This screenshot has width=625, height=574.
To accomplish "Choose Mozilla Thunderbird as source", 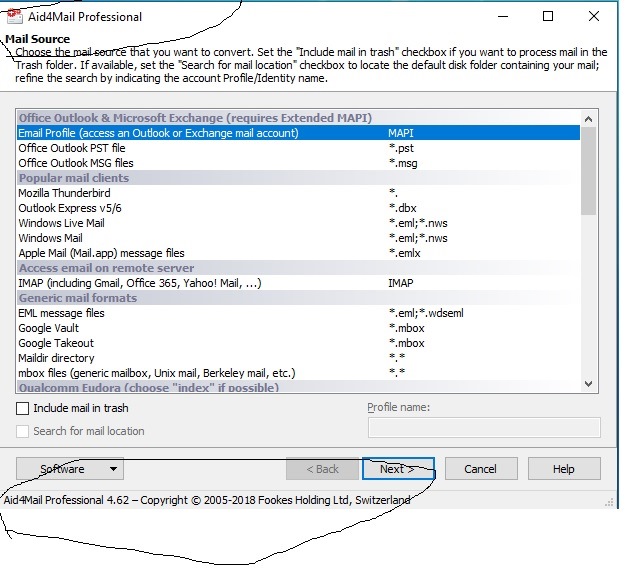I will tap(298, 193).
